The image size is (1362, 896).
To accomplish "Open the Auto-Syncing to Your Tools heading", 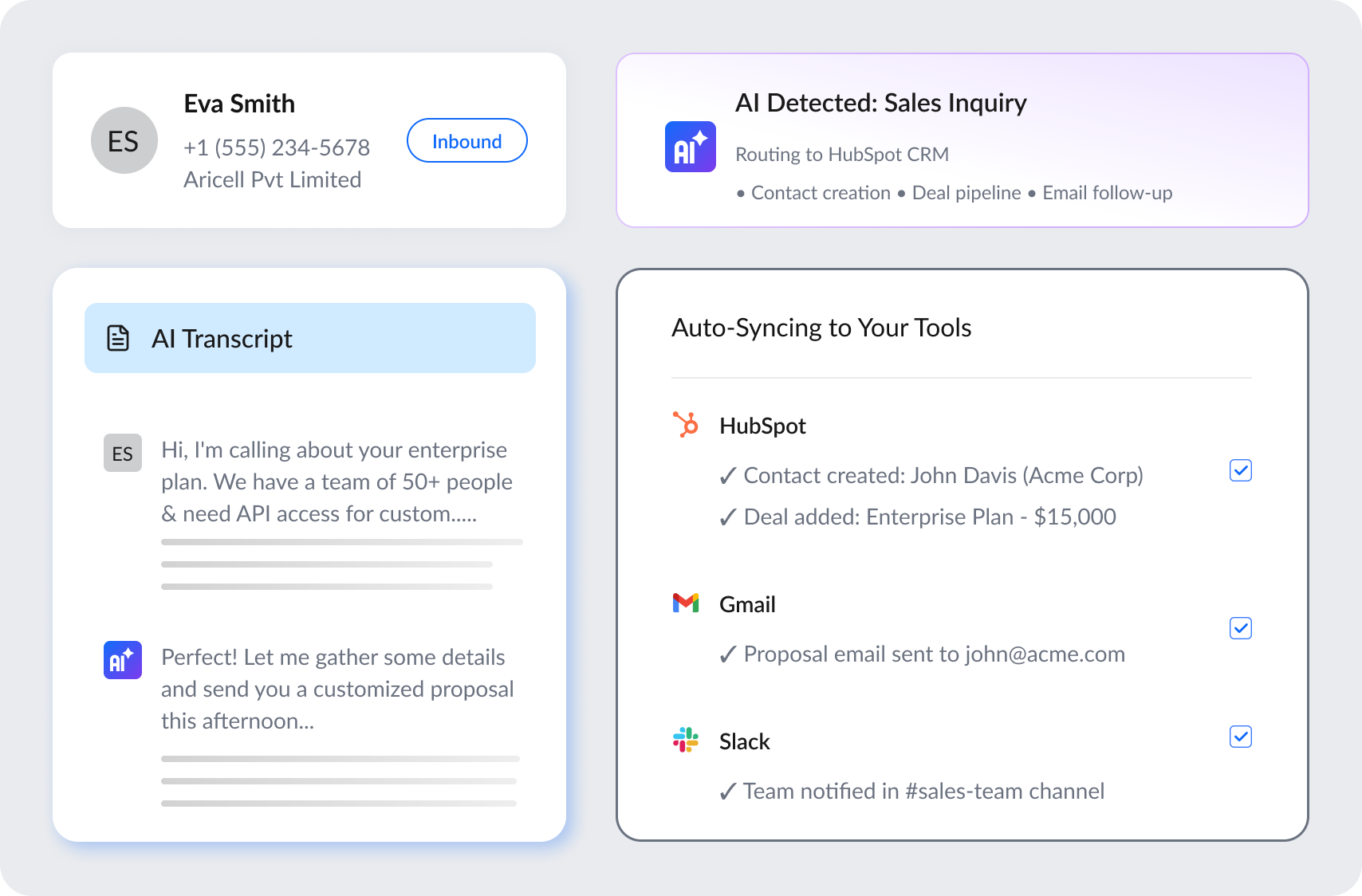I will (x=821, y=328).
